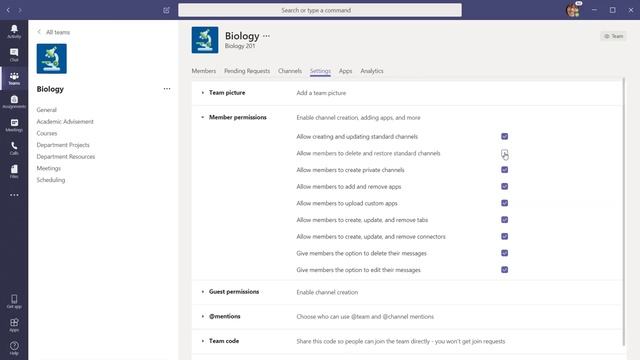Image resolution: width=640 pixels, height=360 pixels.
Task: Go back using the navigation arrow
Action: click(8, 10)
